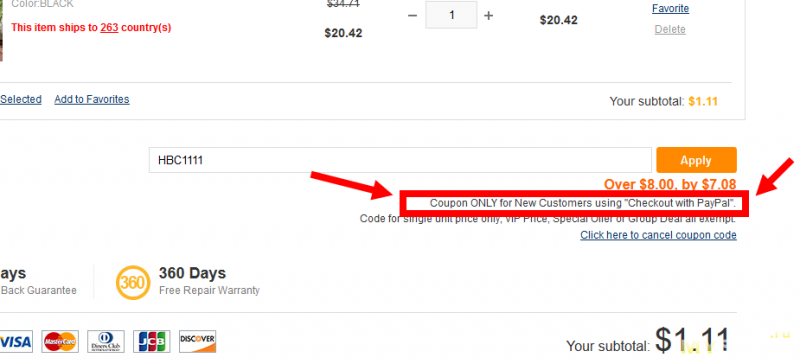Viewport: 800px width, 364px height.
Task: Click the Discover payment icon
Action: (197, 342)
